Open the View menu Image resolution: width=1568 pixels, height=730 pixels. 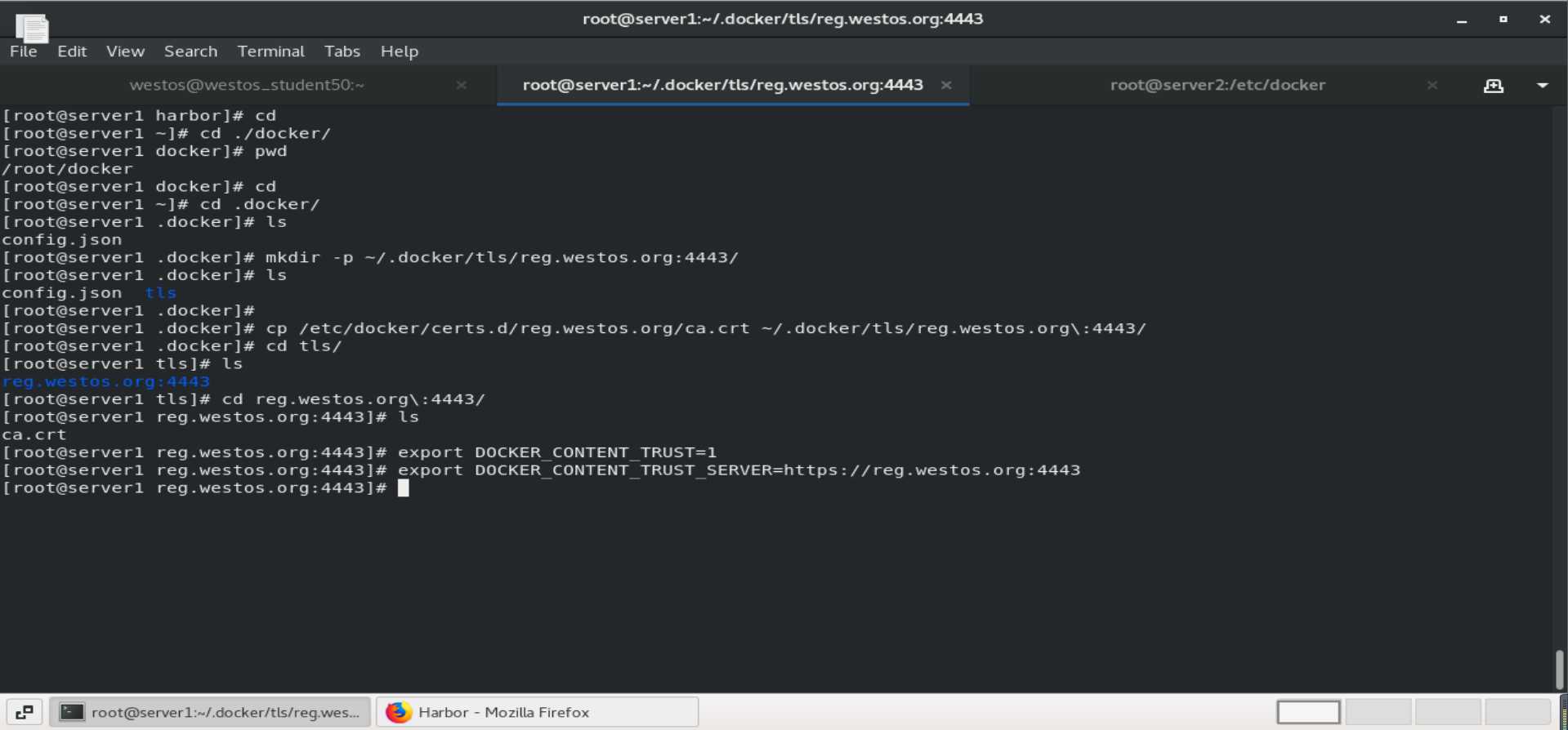pyautogui.click(x=125, y=51)
